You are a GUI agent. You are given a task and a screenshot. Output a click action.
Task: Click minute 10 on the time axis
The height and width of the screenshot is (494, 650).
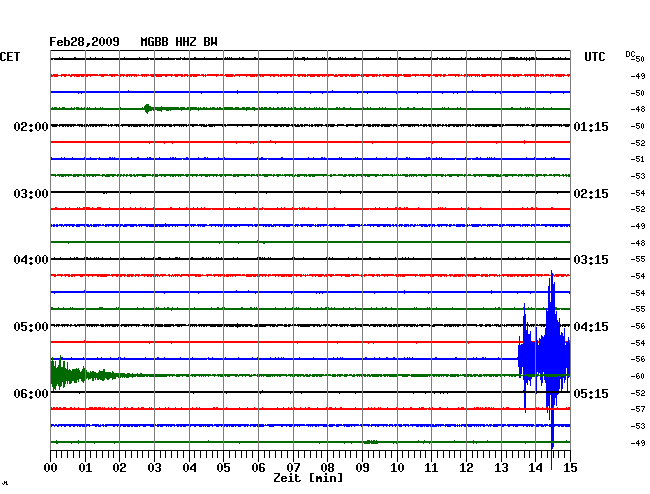397,467
